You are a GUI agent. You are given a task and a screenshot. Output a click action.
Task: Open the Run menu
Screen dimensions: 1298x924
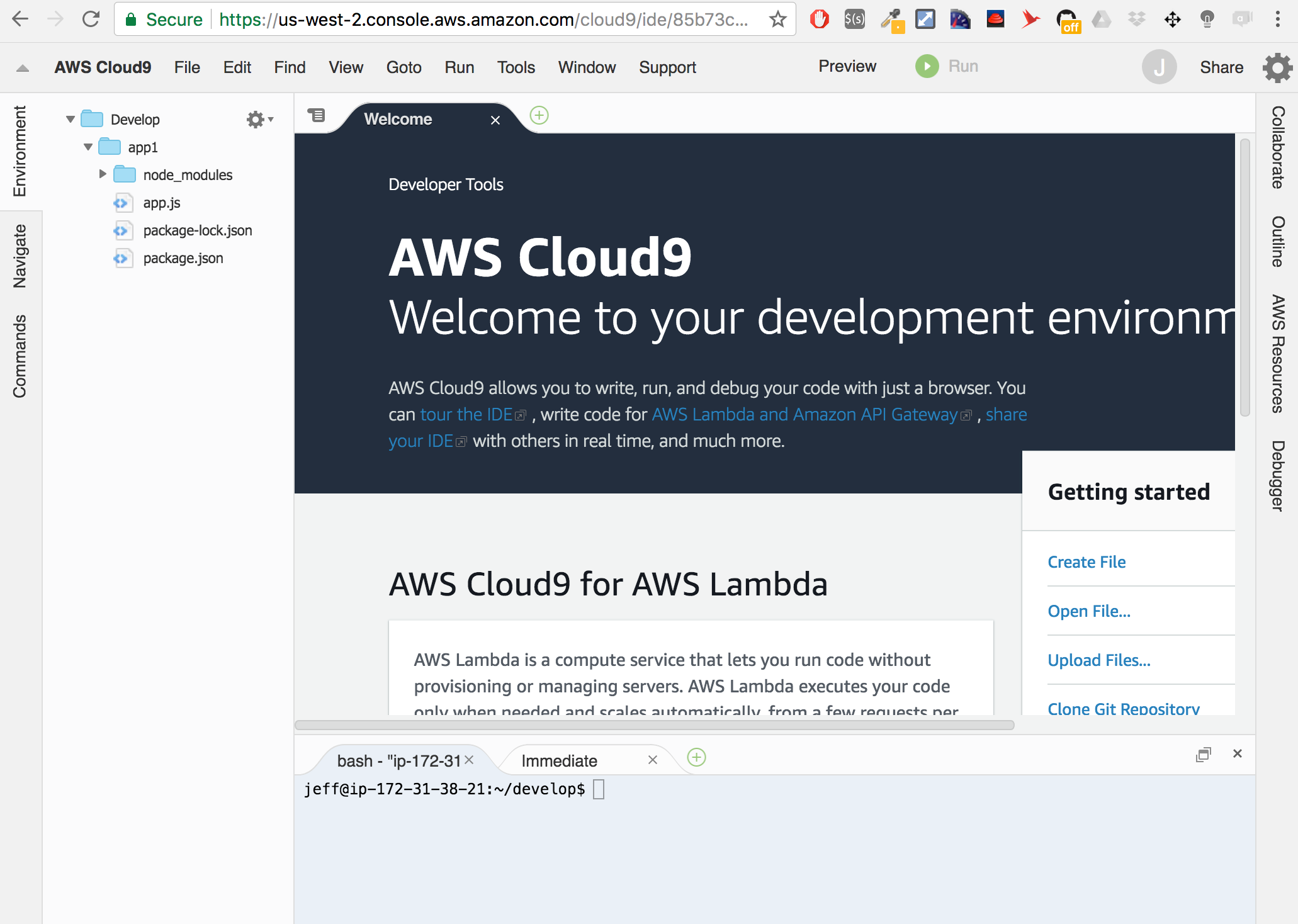pyautogui.click(x=459, y=67)
